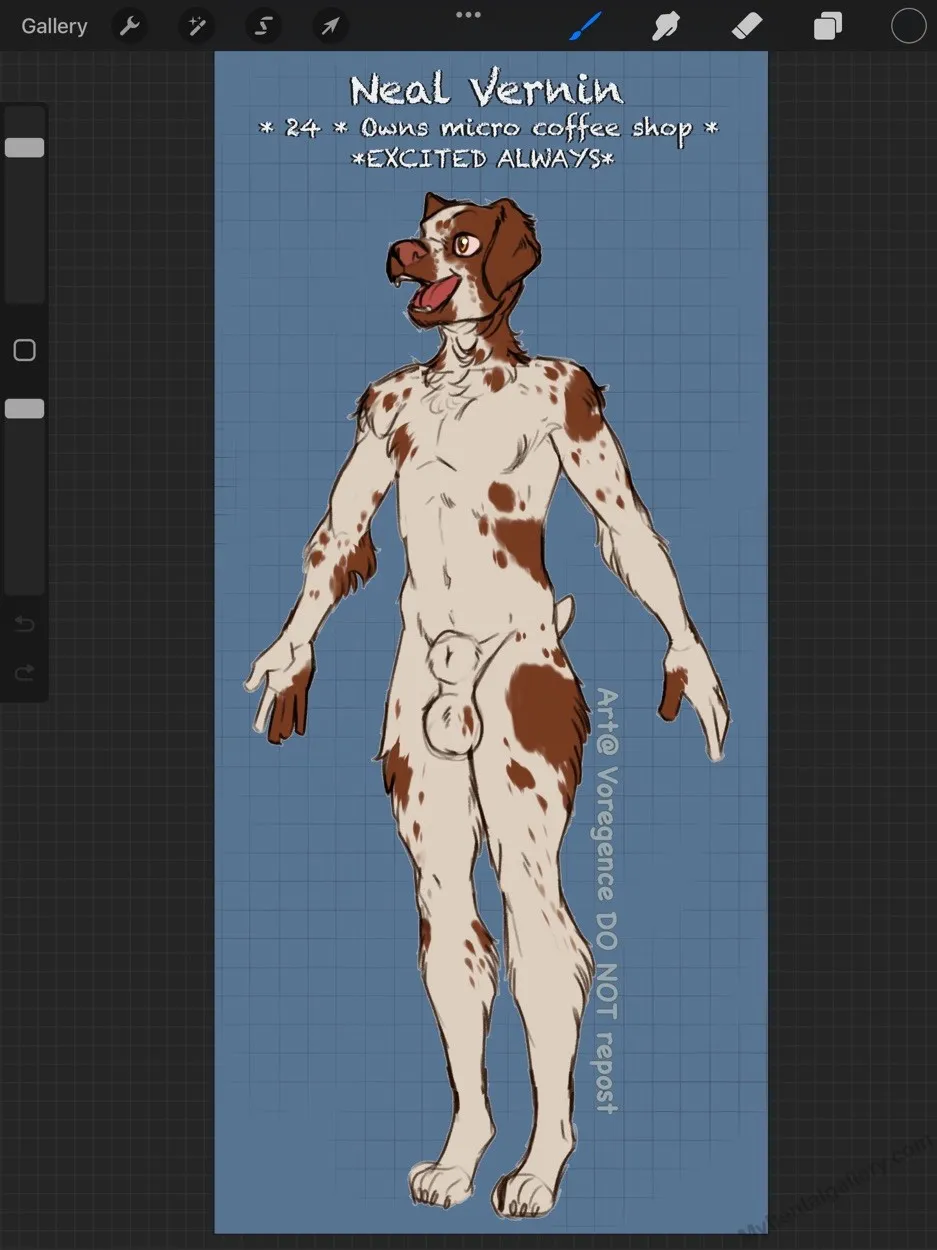Tap the square modify button in the sidebar

pos(24,350)
